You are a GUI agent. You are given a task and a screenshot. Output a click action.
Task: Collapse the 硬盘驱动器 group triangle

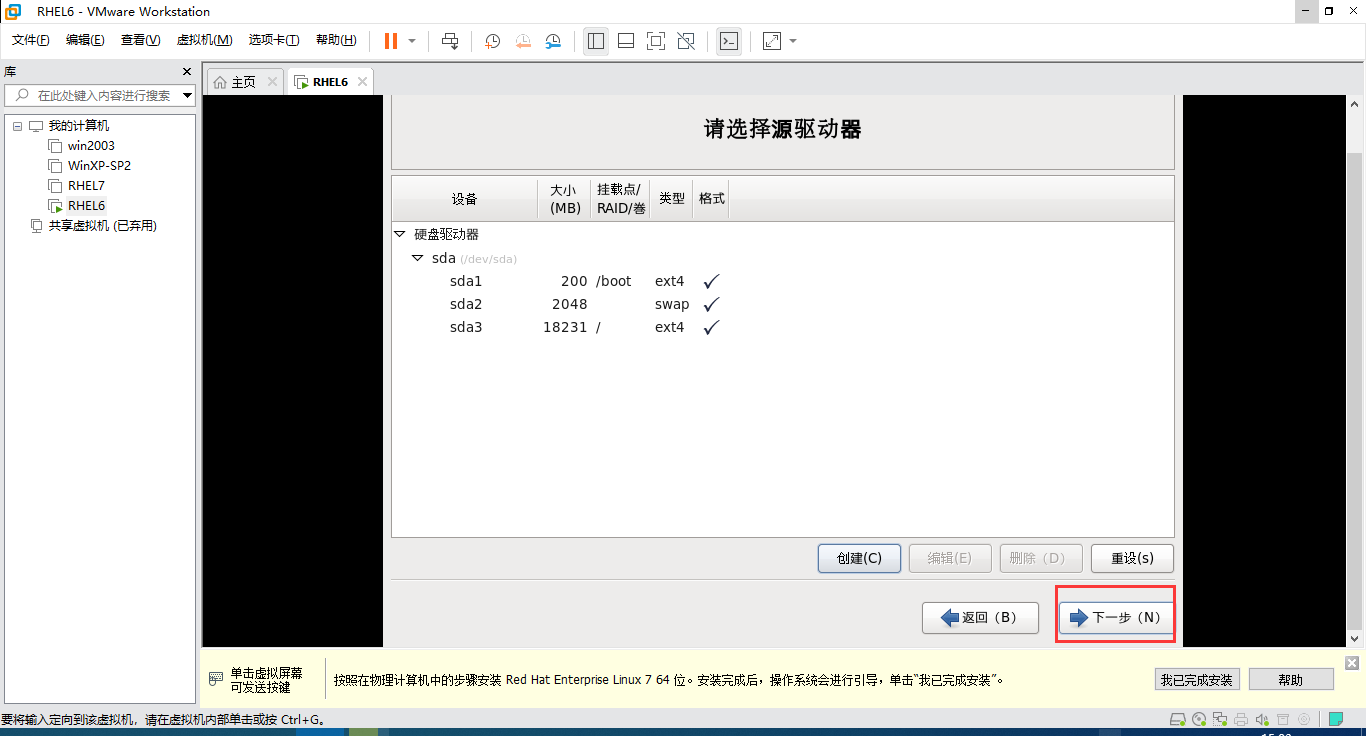point(400,234)
